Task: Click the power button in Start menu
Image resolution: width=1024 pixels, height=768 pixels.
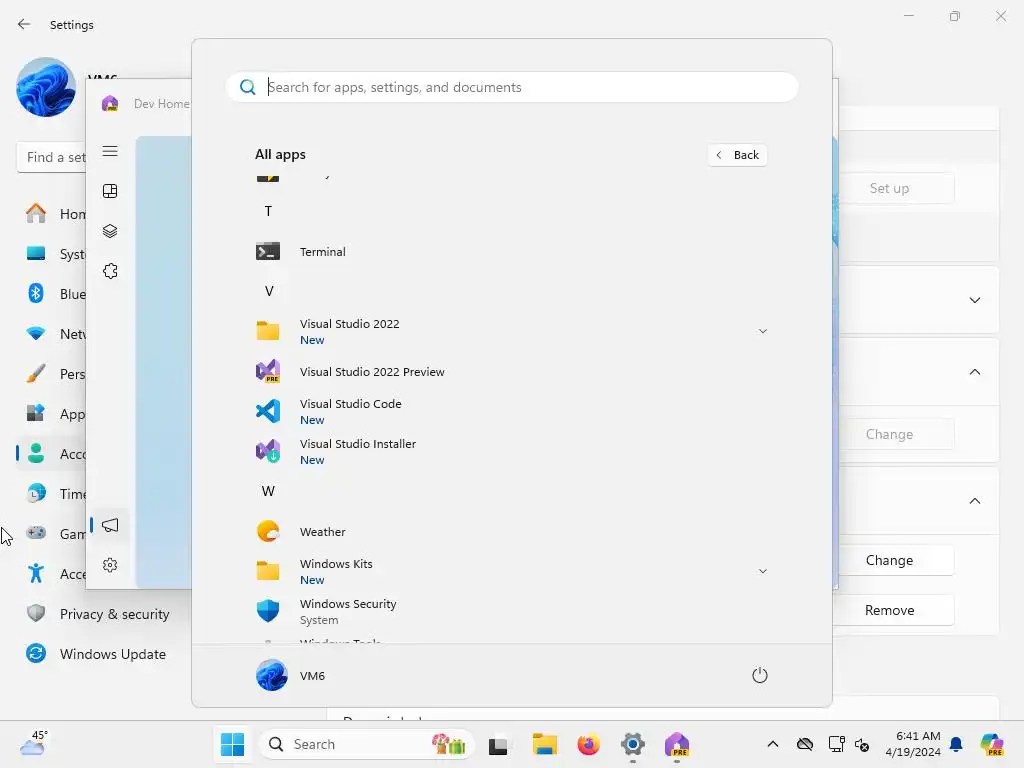Action: (x=760, y=675)
